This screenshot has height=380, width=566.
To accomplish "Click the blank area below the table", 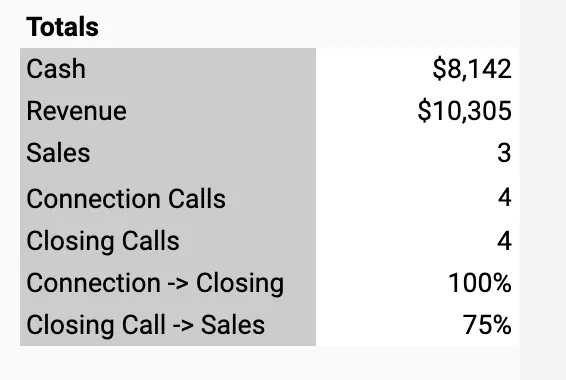I will 267,364.
